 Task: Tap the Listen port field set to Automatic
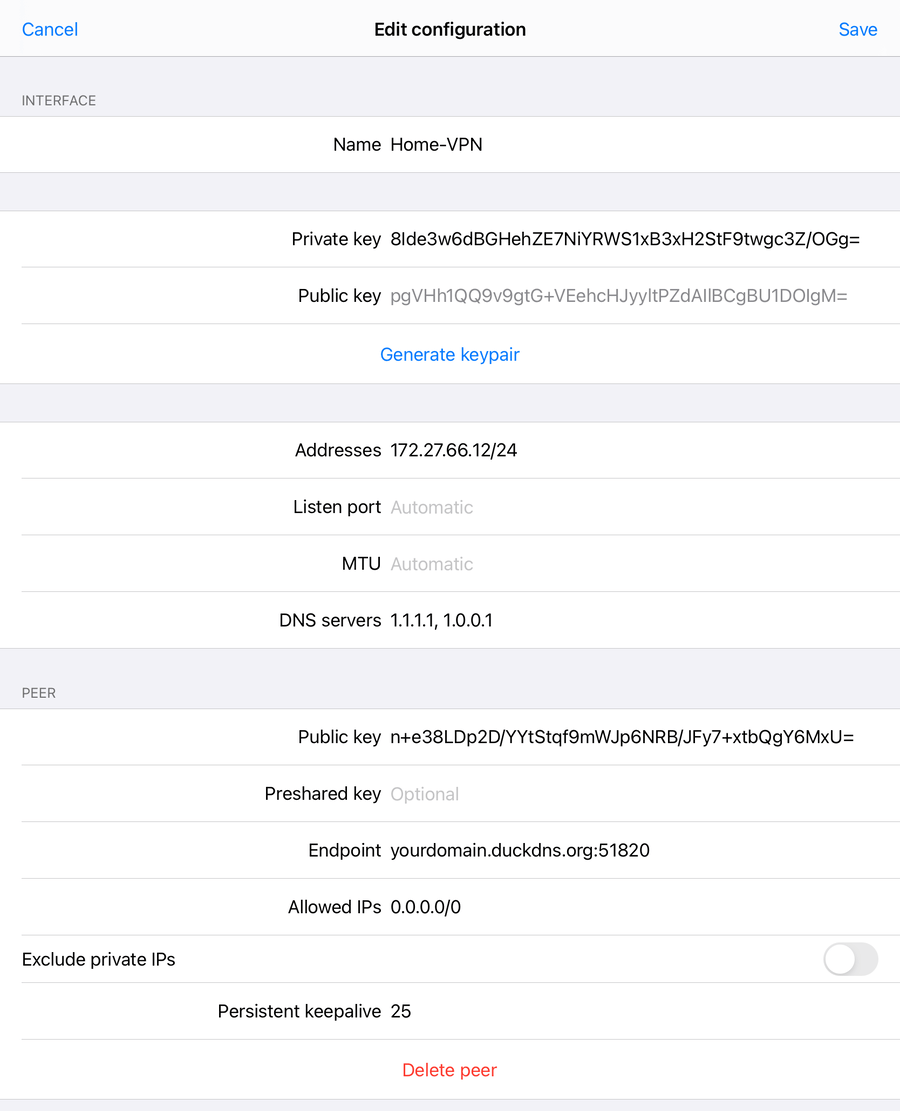[432, 507]
